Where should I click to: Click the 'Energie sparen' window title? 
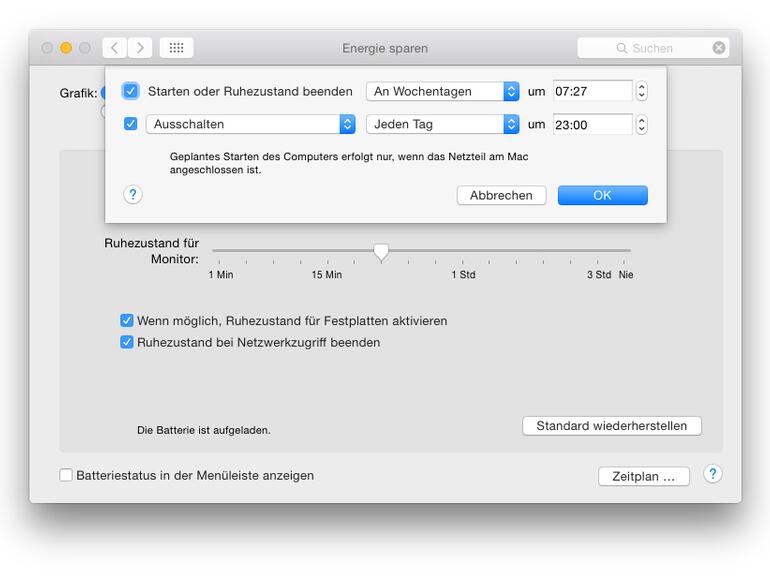click(x=385, y=48)
